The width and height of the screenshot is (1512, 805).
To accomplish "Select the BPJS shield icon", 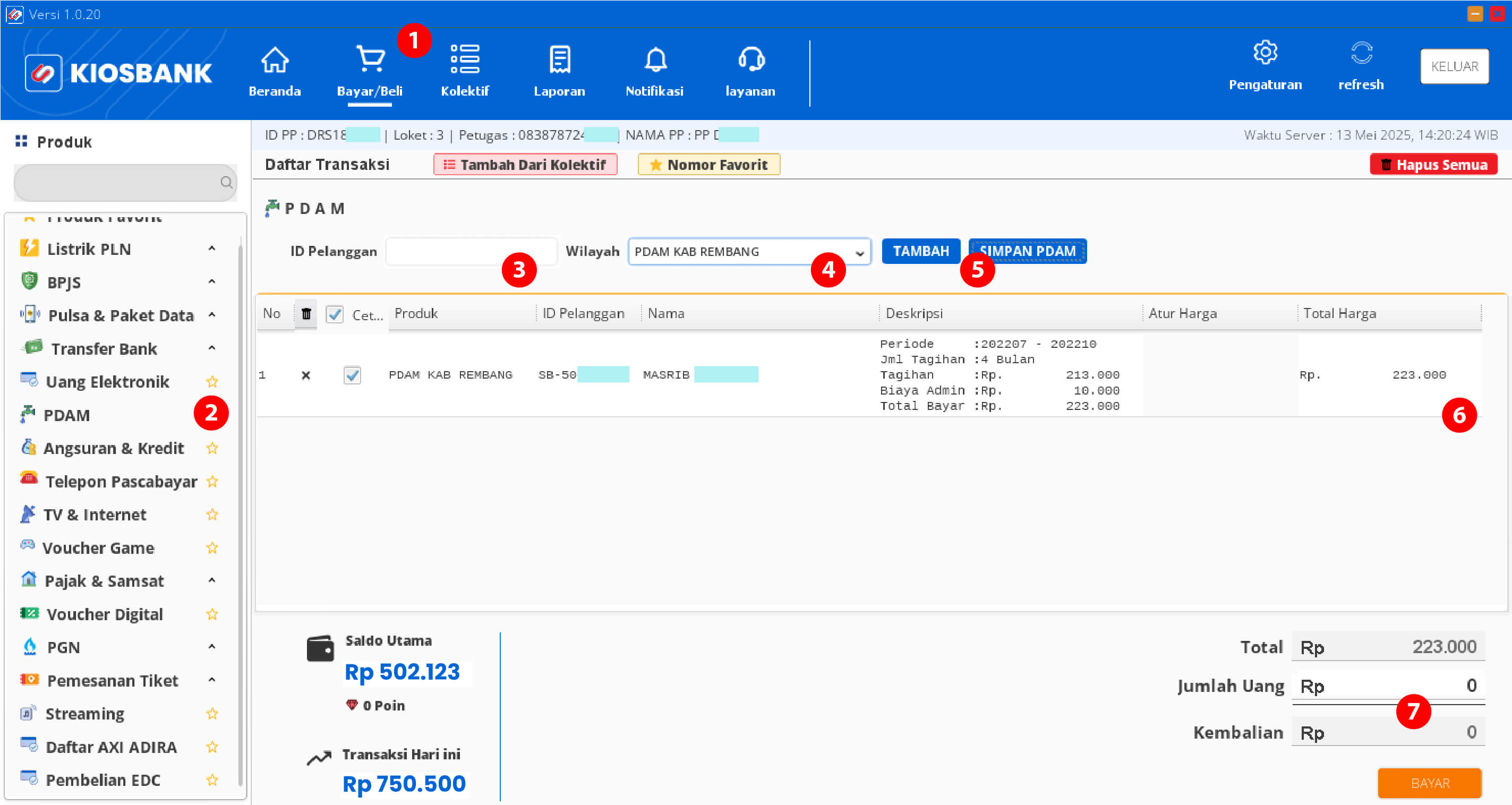I will tap(29, 280).
